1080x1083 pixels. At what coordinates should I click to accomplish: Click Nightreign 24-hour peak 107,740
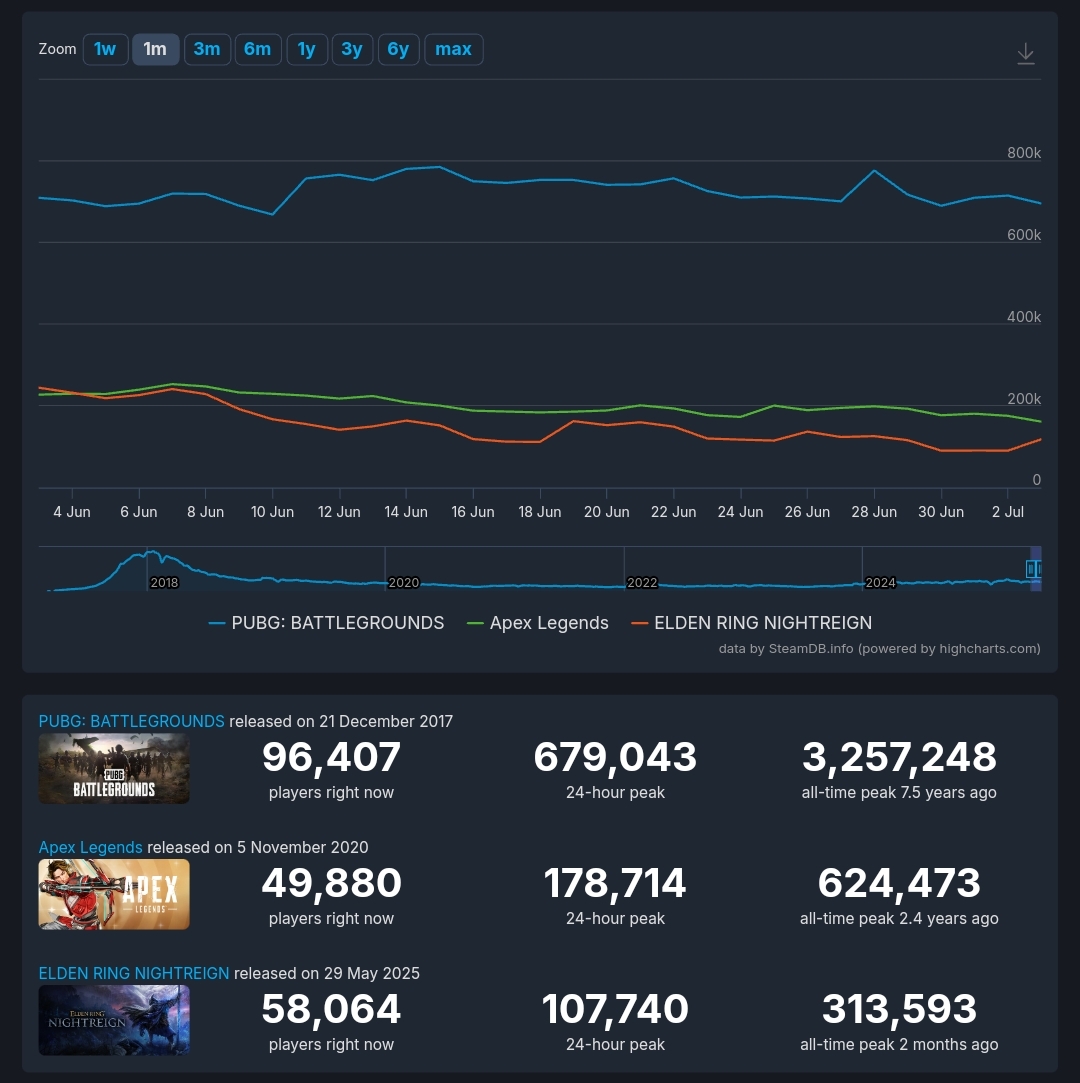click(x=615, y=1009)
